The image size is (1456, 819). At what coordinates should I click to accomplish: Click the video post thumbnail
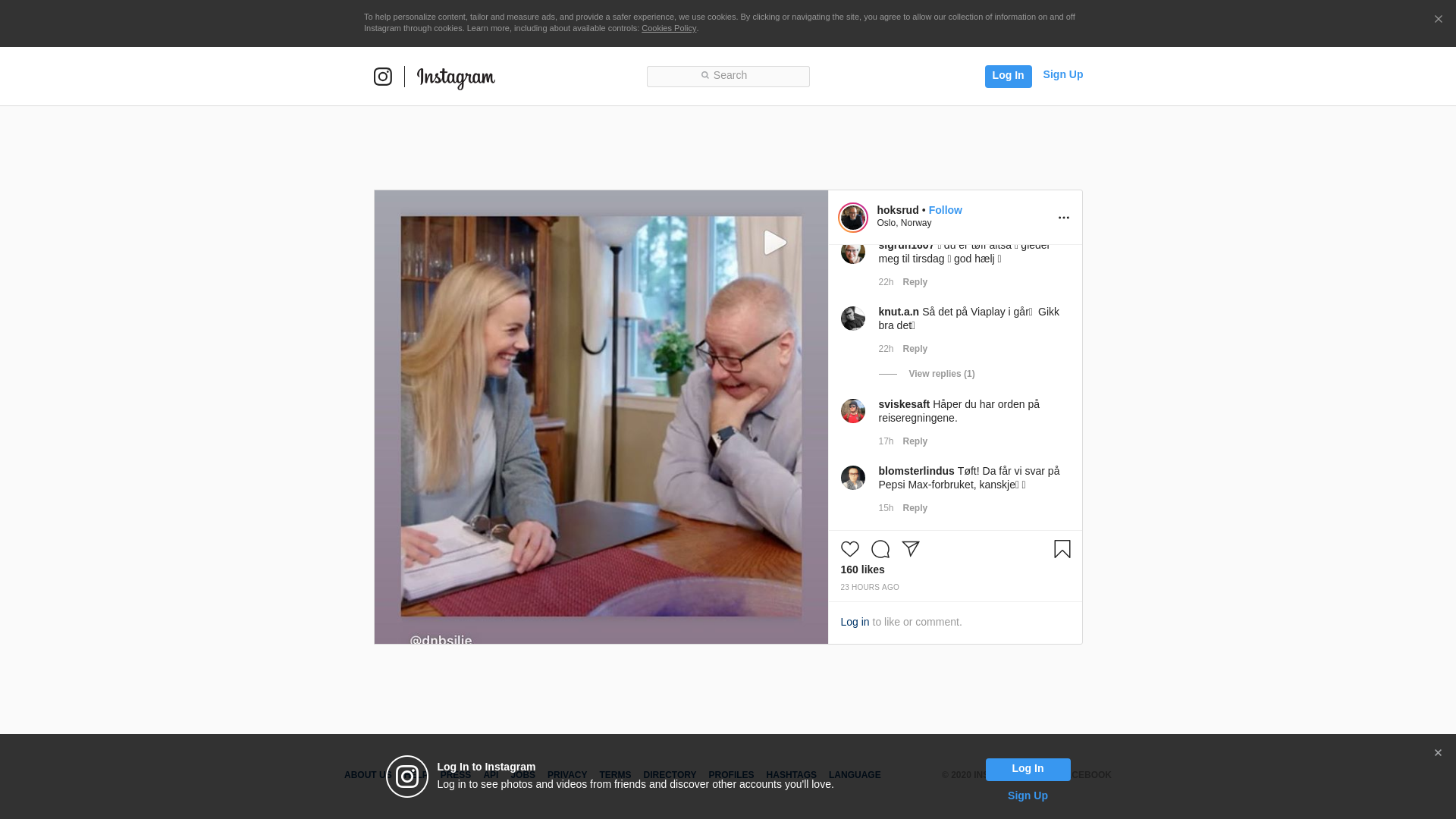(601, 417)
